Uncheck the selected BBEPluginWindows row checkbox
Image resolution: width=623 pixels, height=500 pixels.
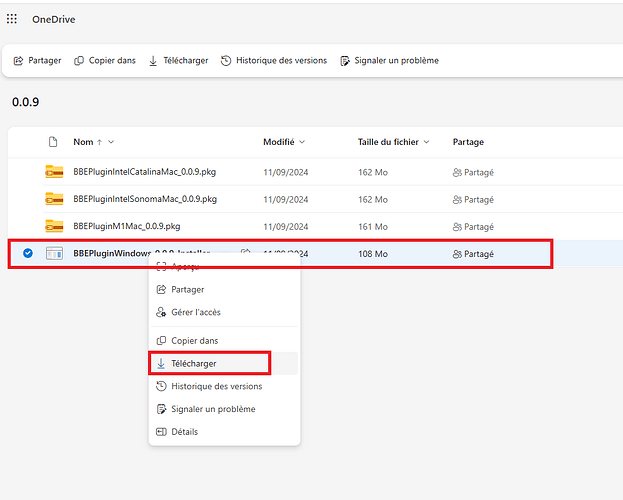[x=28, y=253]
